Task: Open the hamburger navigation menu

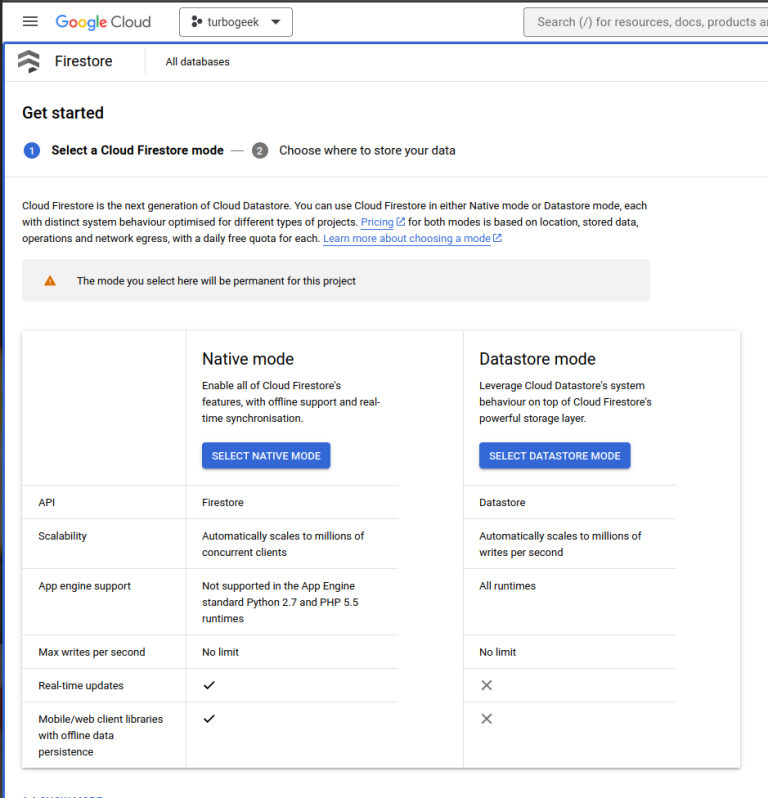Action: (30, 21)
